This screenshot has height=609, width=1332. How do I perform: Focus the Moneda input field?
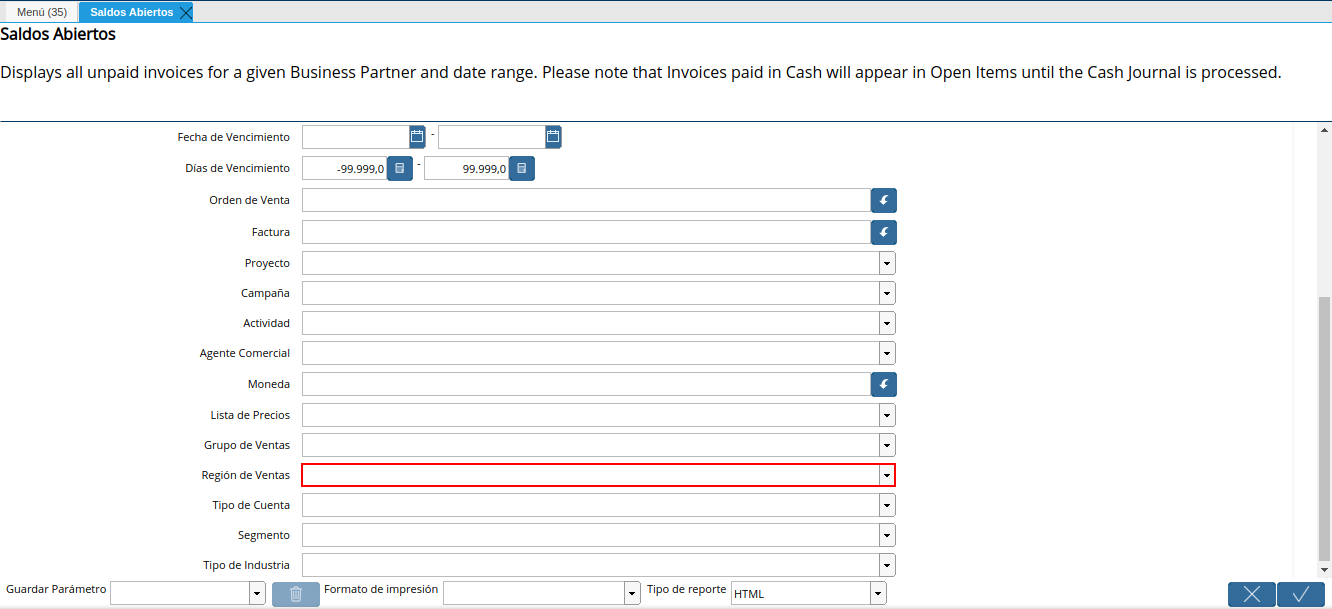tap(586, 384)
